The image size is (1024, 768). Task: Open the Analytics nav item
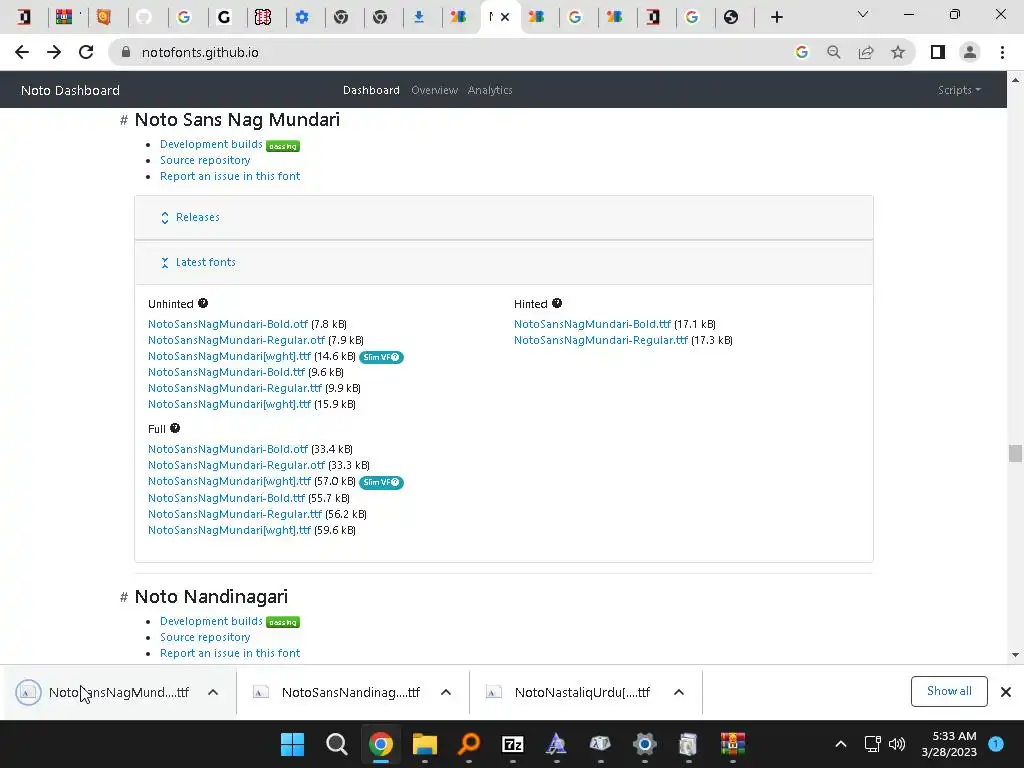coord(490,90)
